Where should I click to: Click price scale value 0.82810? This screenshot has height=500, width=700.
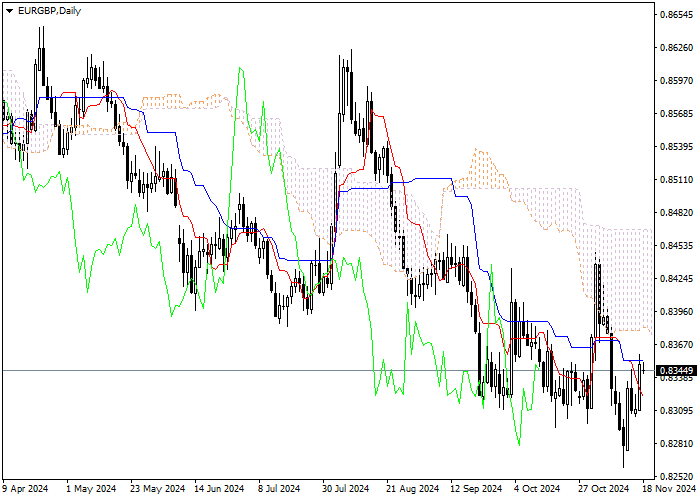[677, 443]
